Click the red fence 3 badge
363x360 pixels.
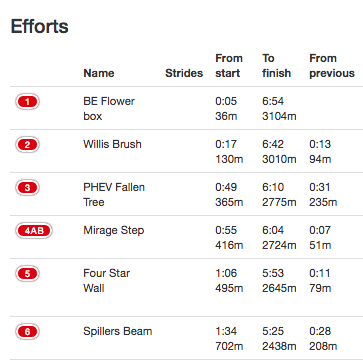(x=27, y=188)
